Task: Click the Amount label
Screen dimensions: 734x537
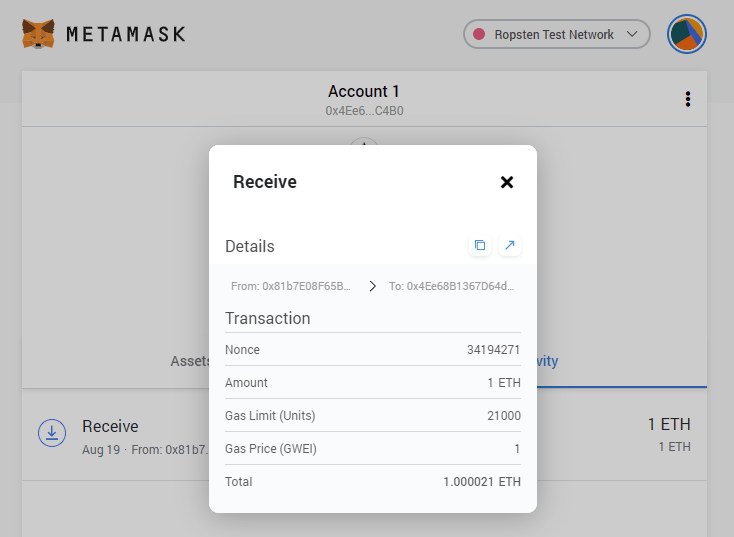Action: (x=246, y=383)
